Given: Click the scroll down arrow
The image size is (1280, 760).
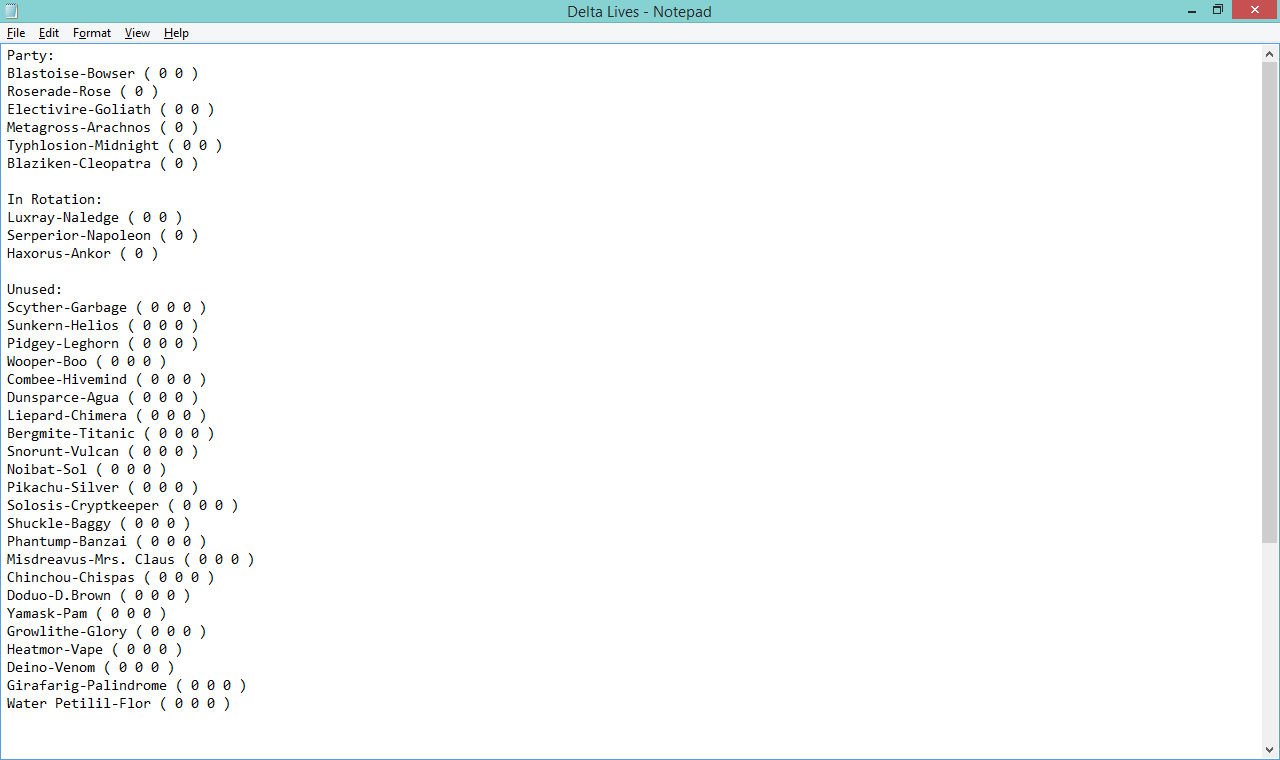Looking at the screenshot, I should click(x=1271, y=749).
